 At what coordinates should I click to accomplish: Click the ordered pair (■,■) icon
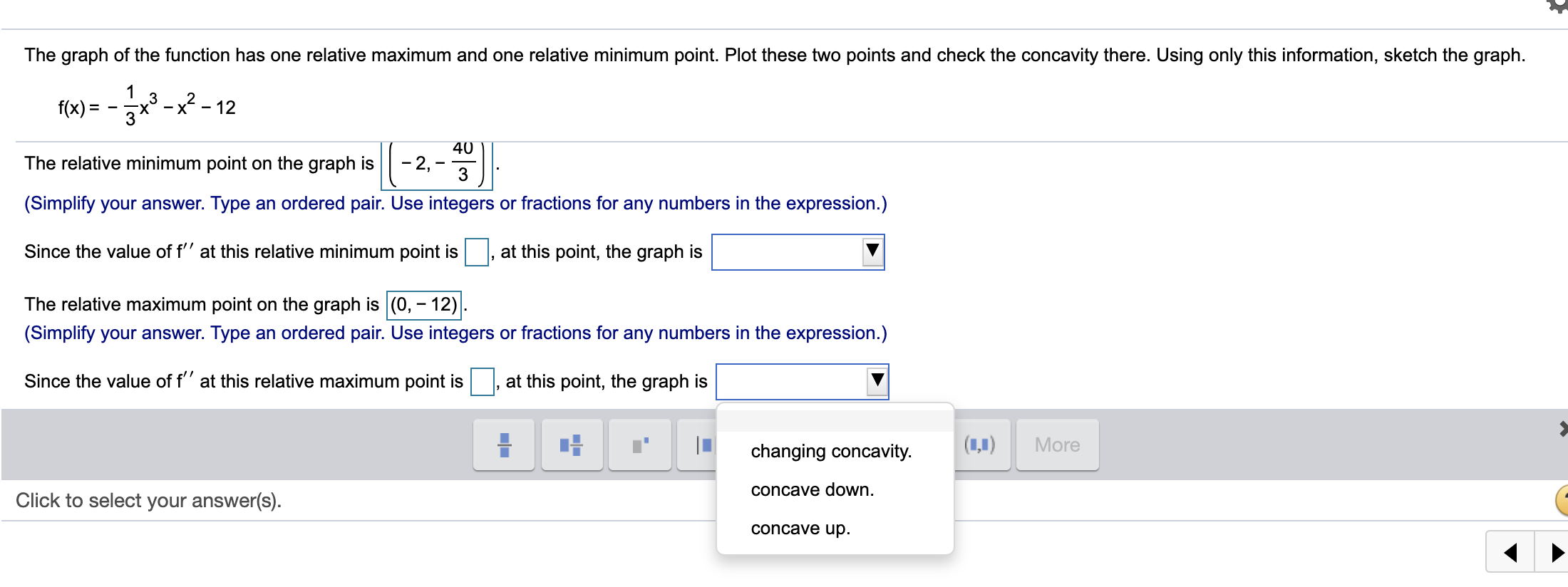979,444
